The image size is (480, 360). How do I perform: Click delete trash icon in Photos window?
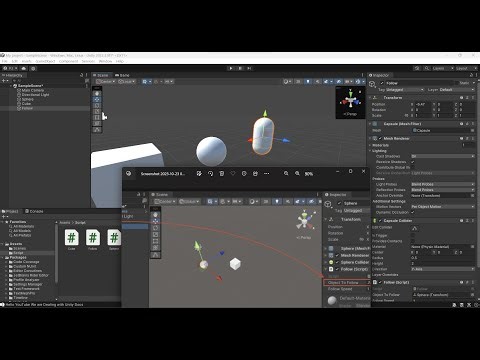(x=222, y=174)
